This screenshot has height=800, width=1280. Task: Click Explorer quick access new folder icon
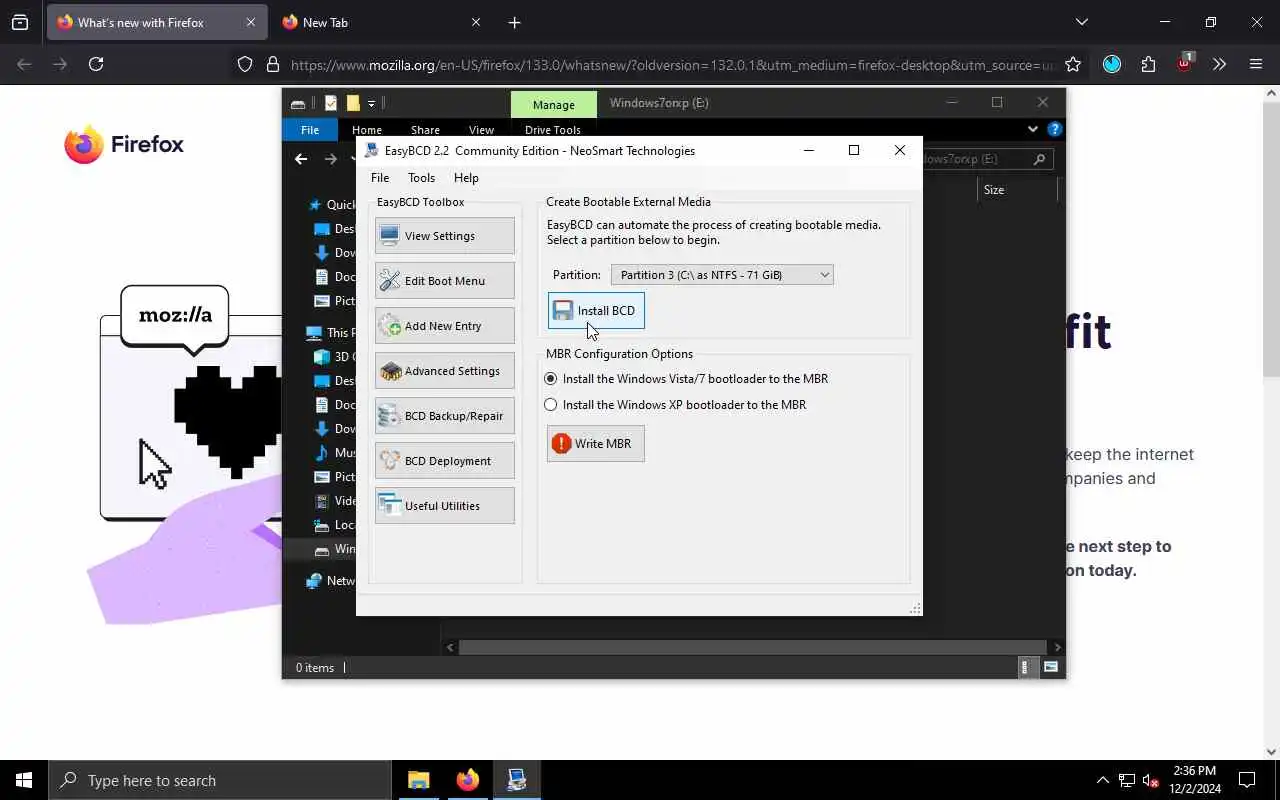(x=353, y=103)
